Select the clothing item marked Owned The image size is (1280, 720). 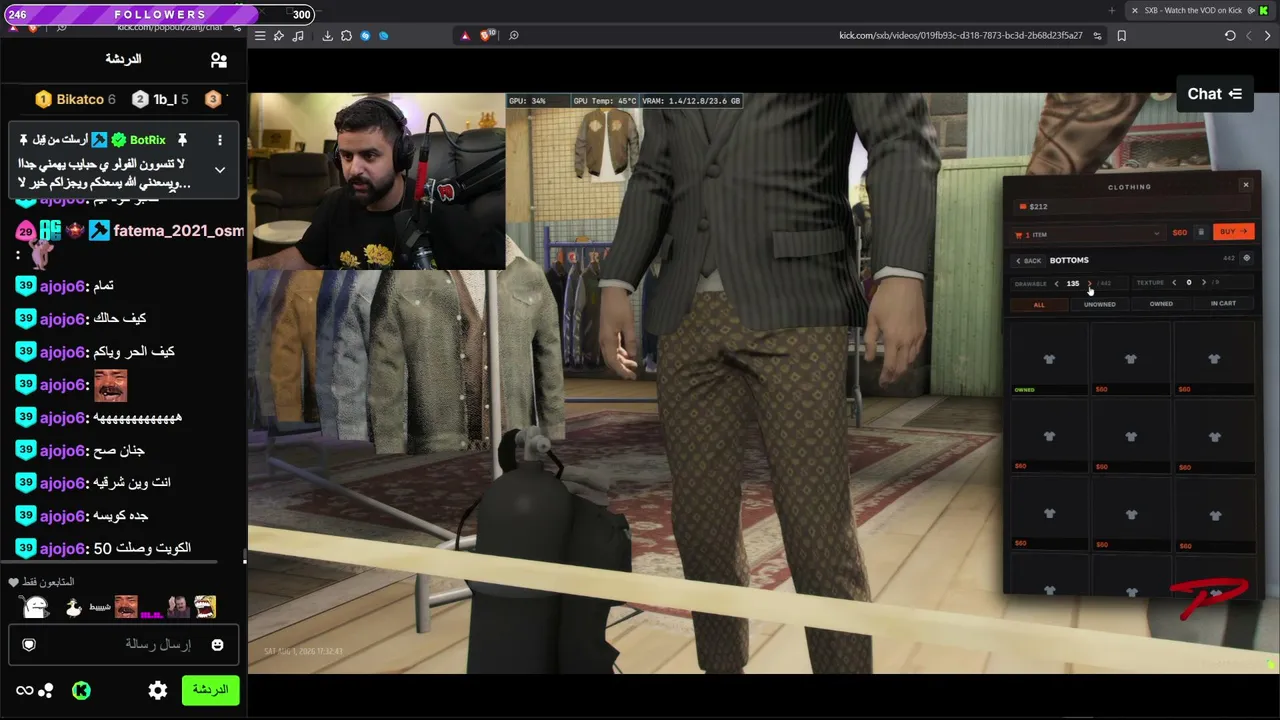pos(1049,360)
